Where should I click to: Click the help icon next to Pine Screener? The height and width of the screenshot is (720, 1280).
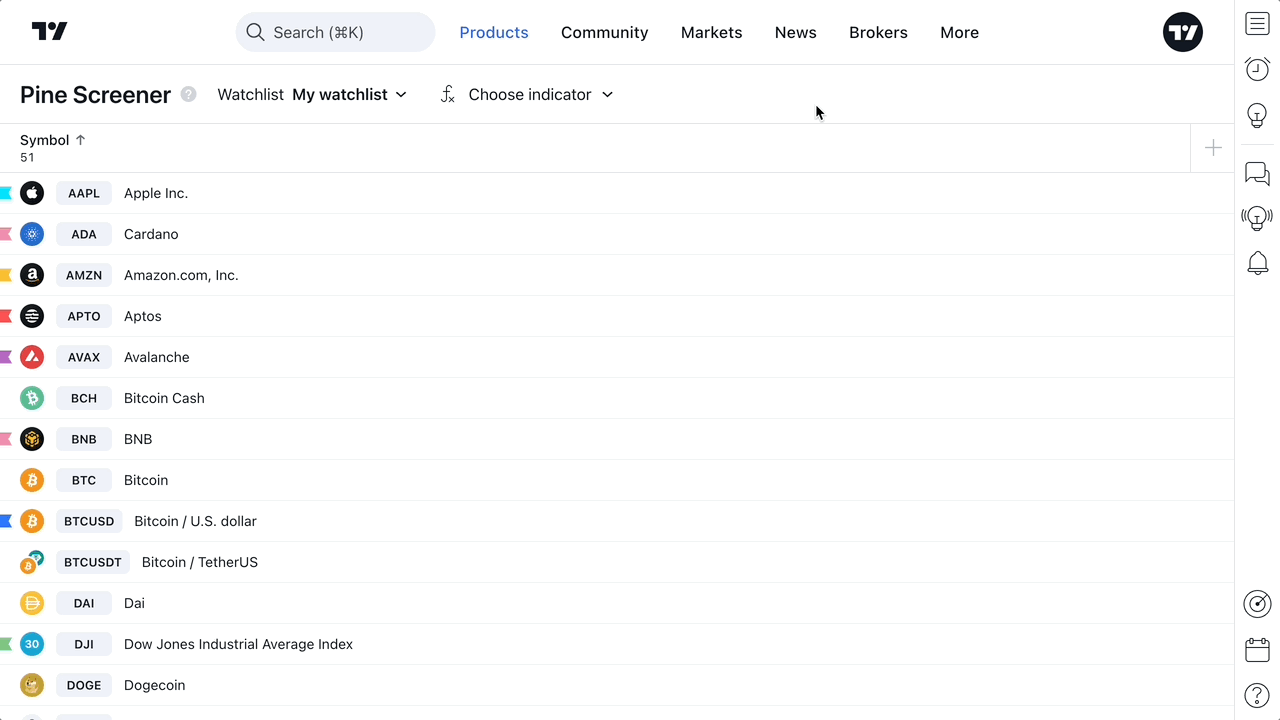[x=189, y=94]
